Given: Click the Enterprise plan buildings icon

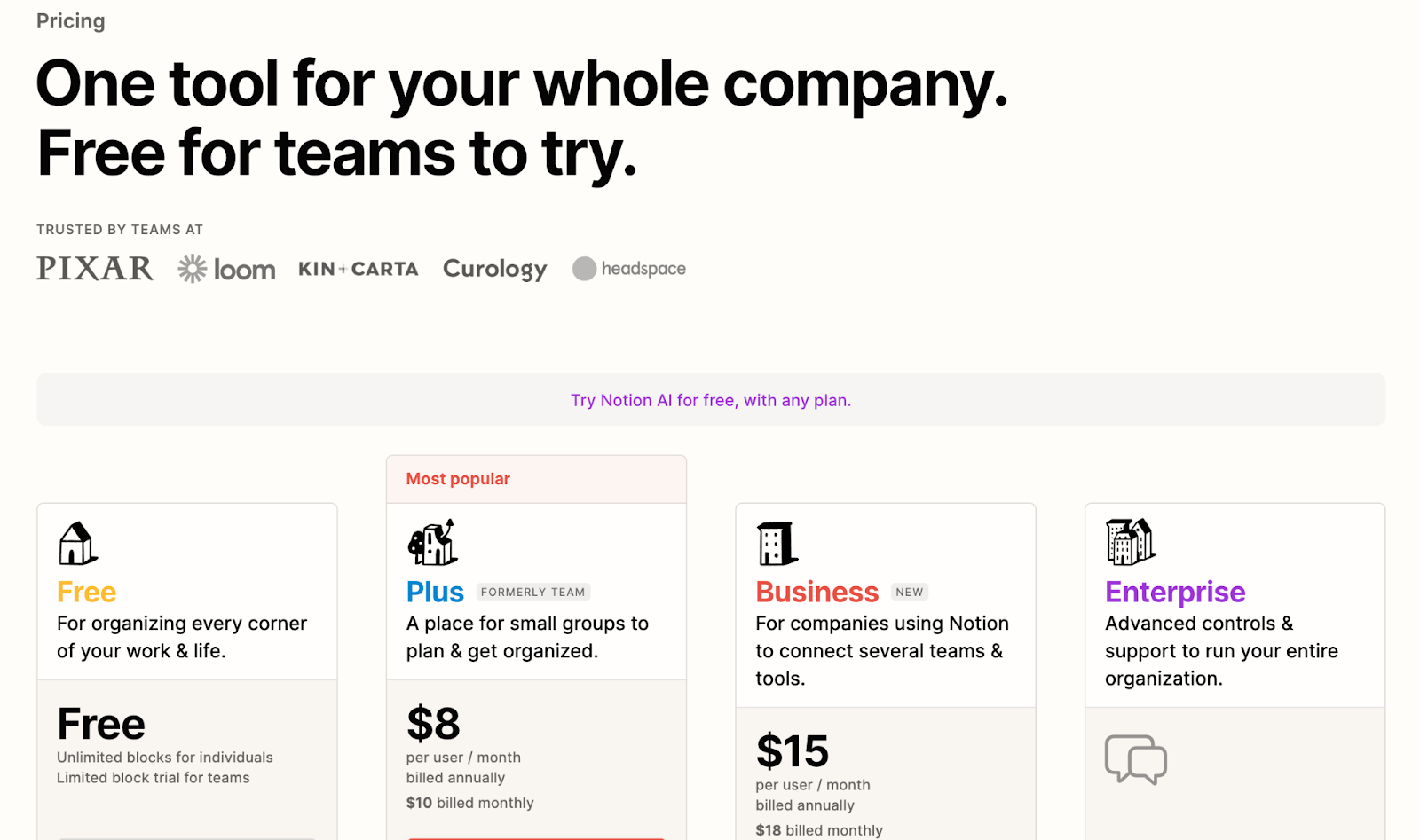Looking at the screenshot, I should (x=1130, y=542).
